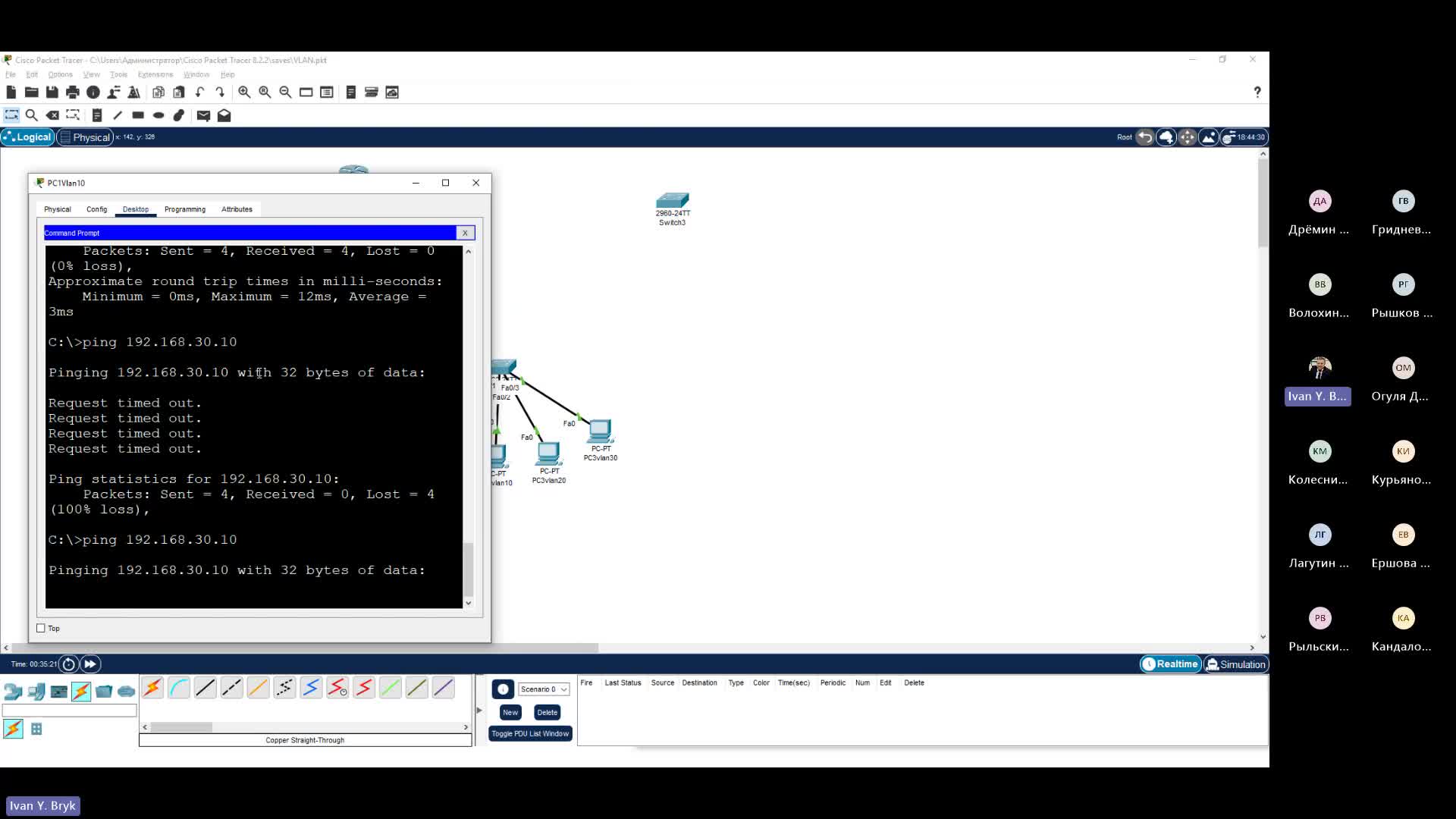Switch to the Logical workspace view
The width and height of the screenshot is (1456, 819).
tap(27, 137)
